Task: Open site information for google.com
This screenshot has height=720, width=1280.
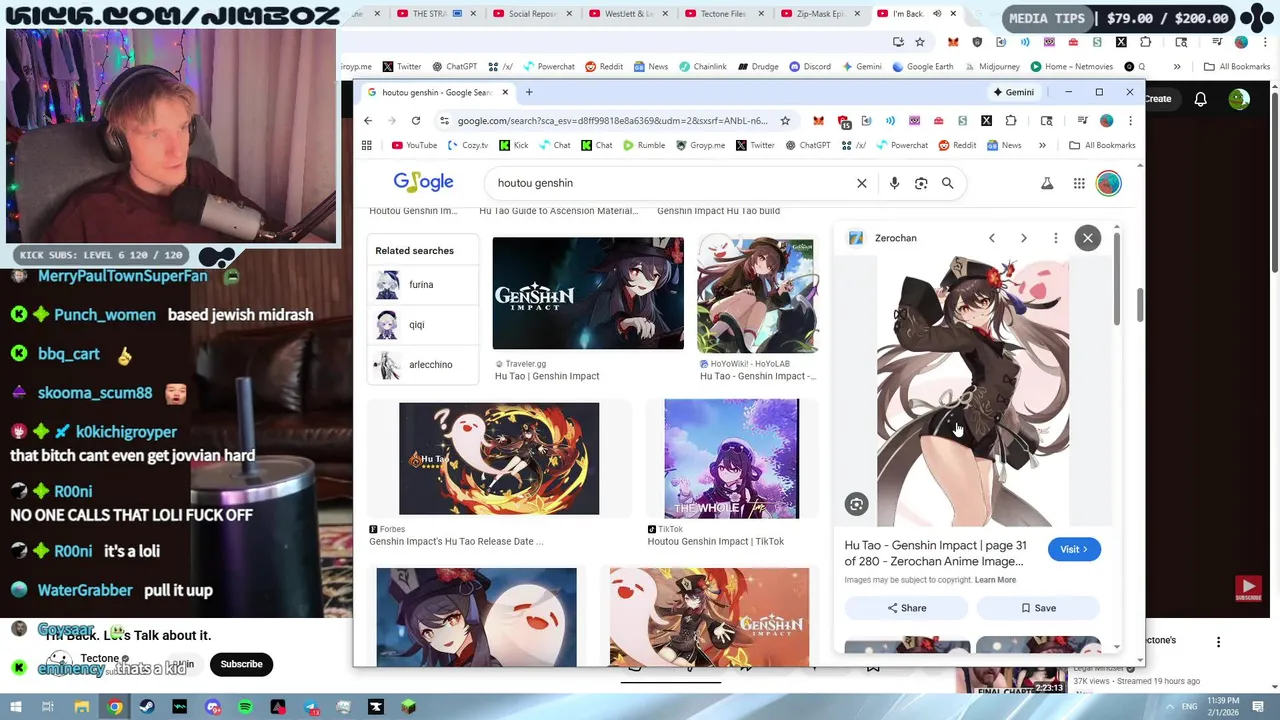Action: click(x=443, y=121)
